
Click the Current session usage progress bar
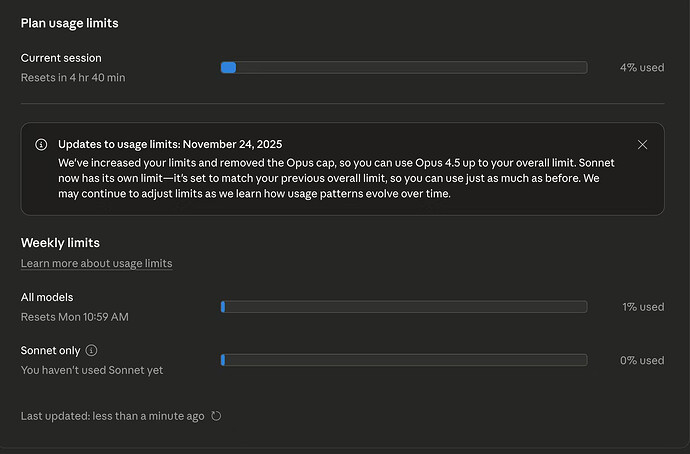[x=403, y=68]
